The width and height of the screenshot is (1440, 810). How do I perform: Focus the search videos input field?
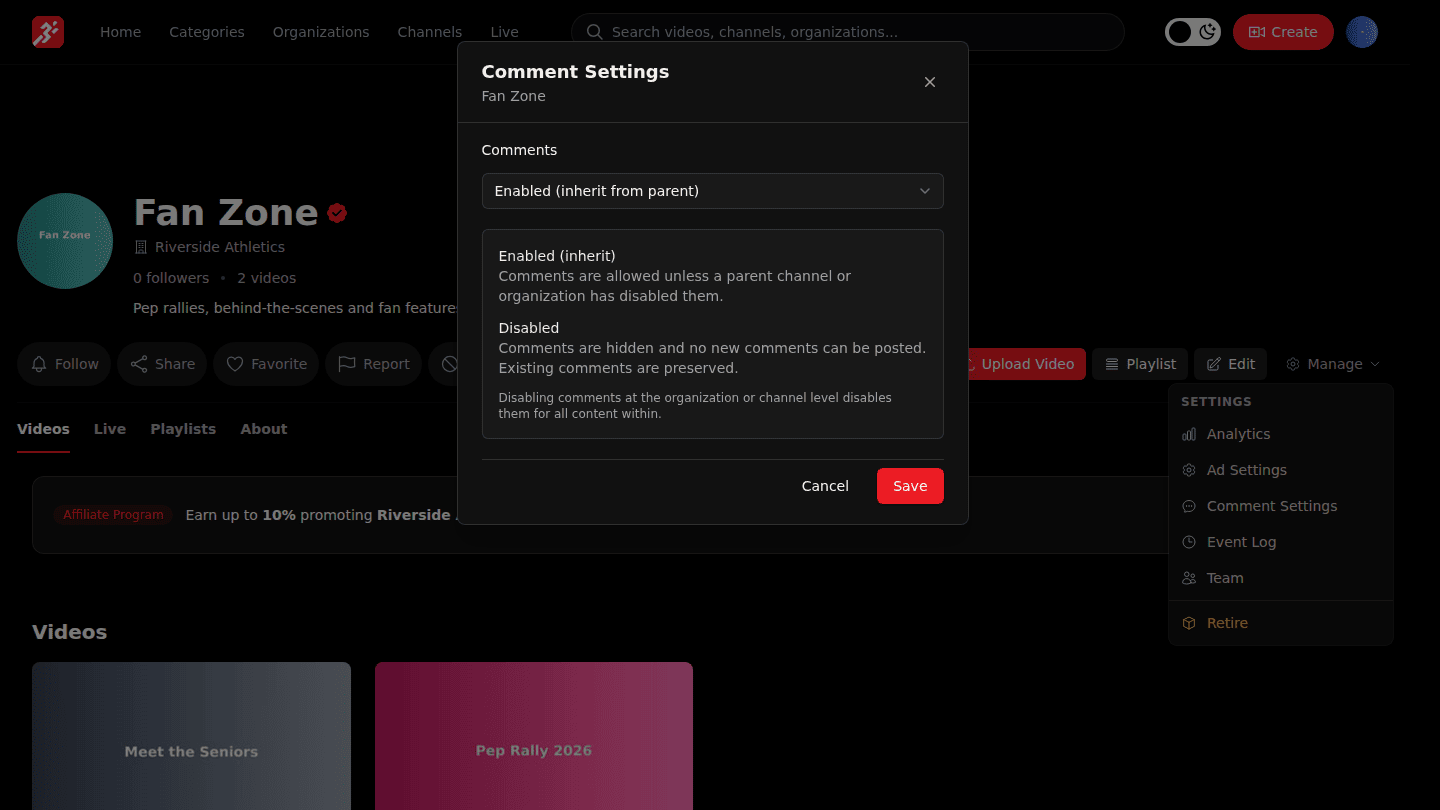pos(848,32)
